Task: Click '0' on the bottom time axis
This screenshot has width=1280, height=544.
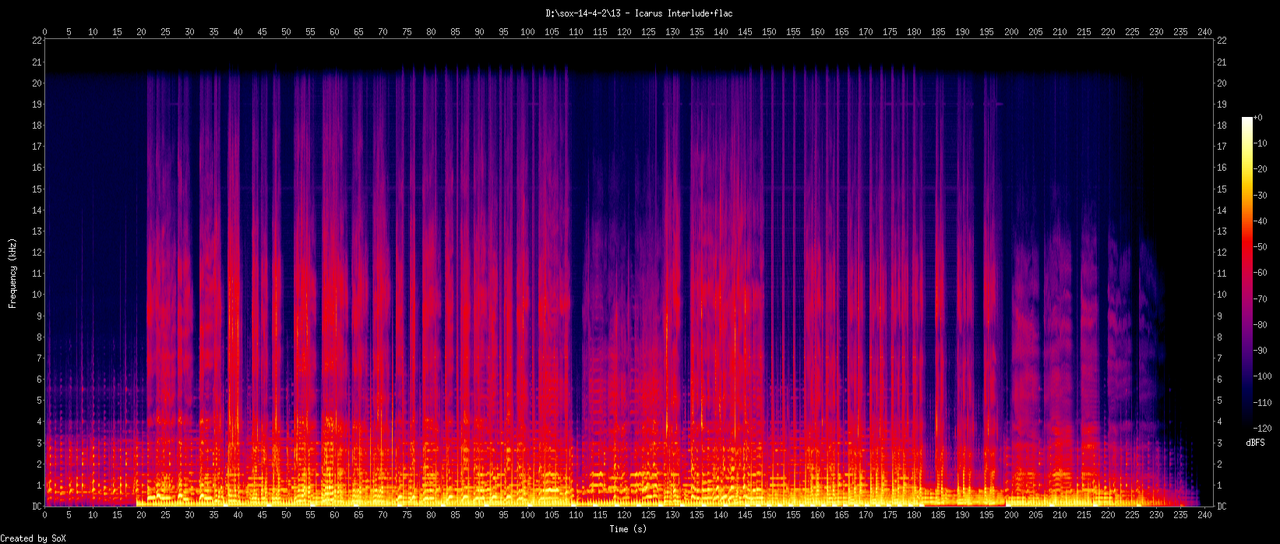Action: click(44, 517)
